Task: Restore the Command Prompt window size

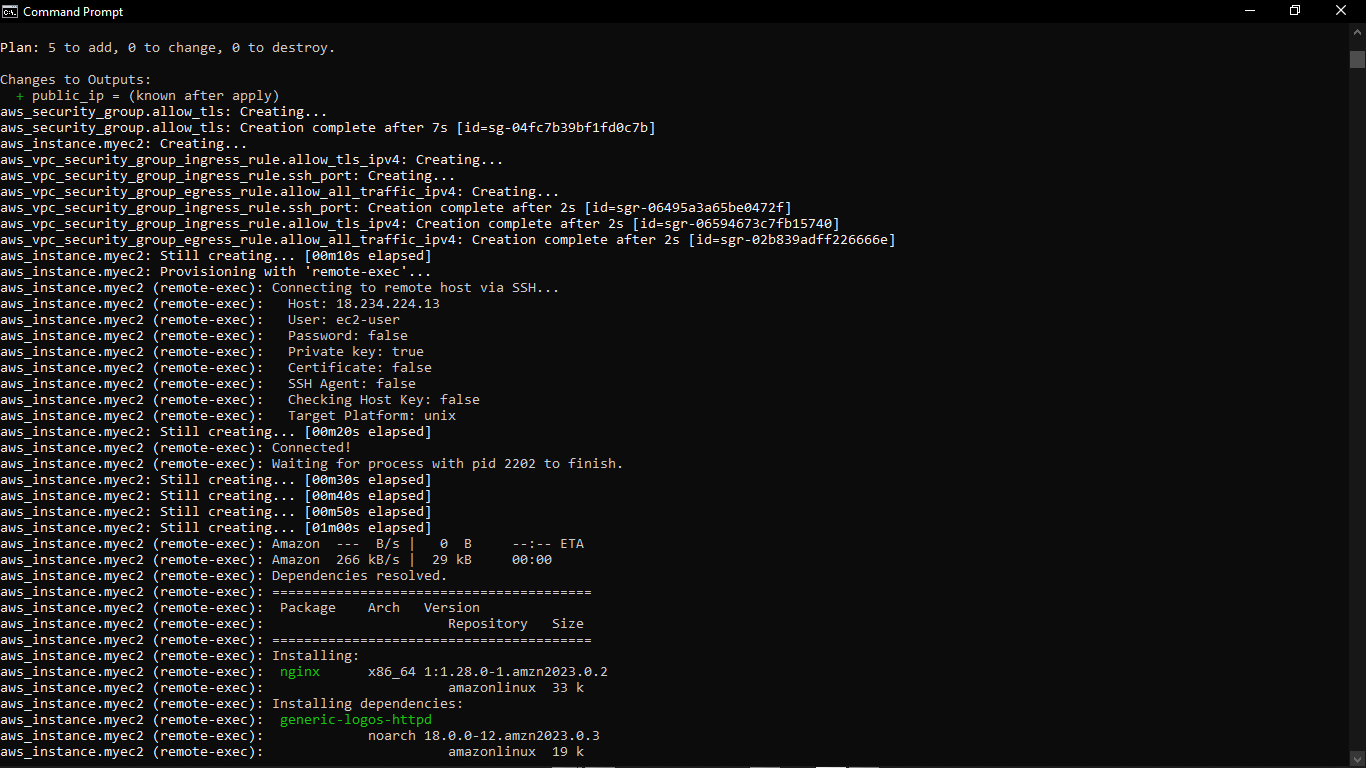Action: click(1294, 10)
